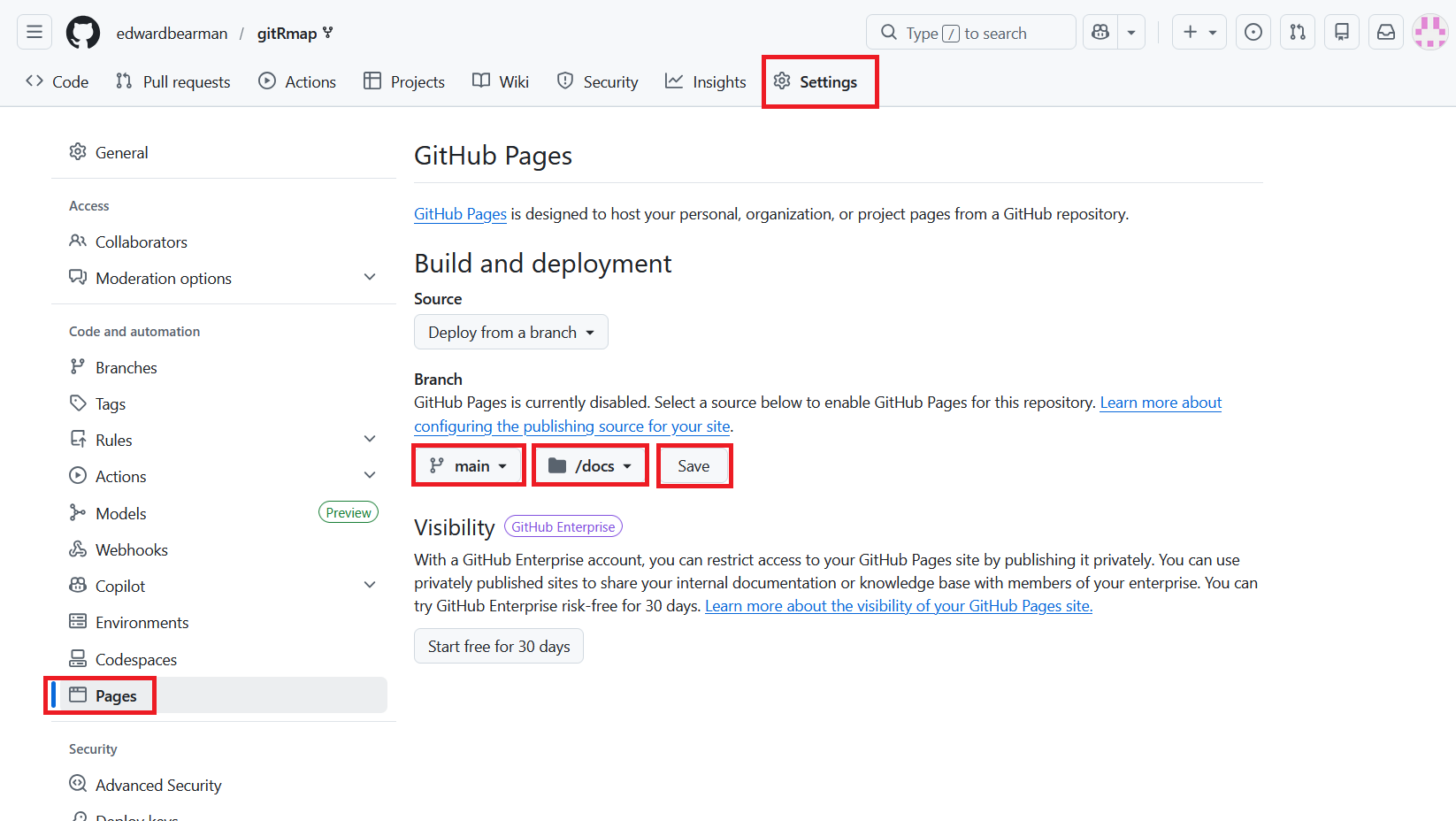Switch to the Pull requests tab
Viewport: 1456px width, 821px height.
[x=173, y=82]
